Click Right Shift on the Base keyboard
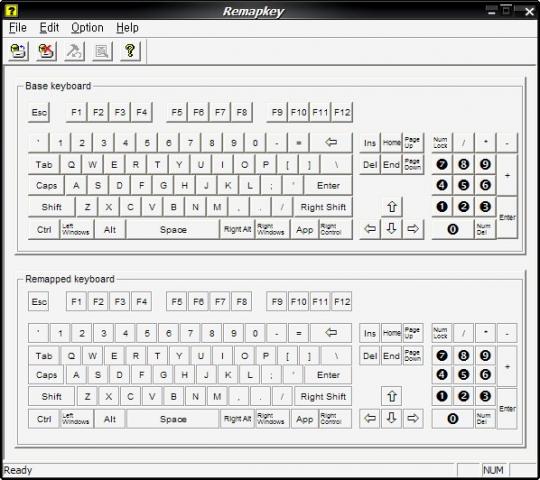The image size is (540, 480). point(323,207)
